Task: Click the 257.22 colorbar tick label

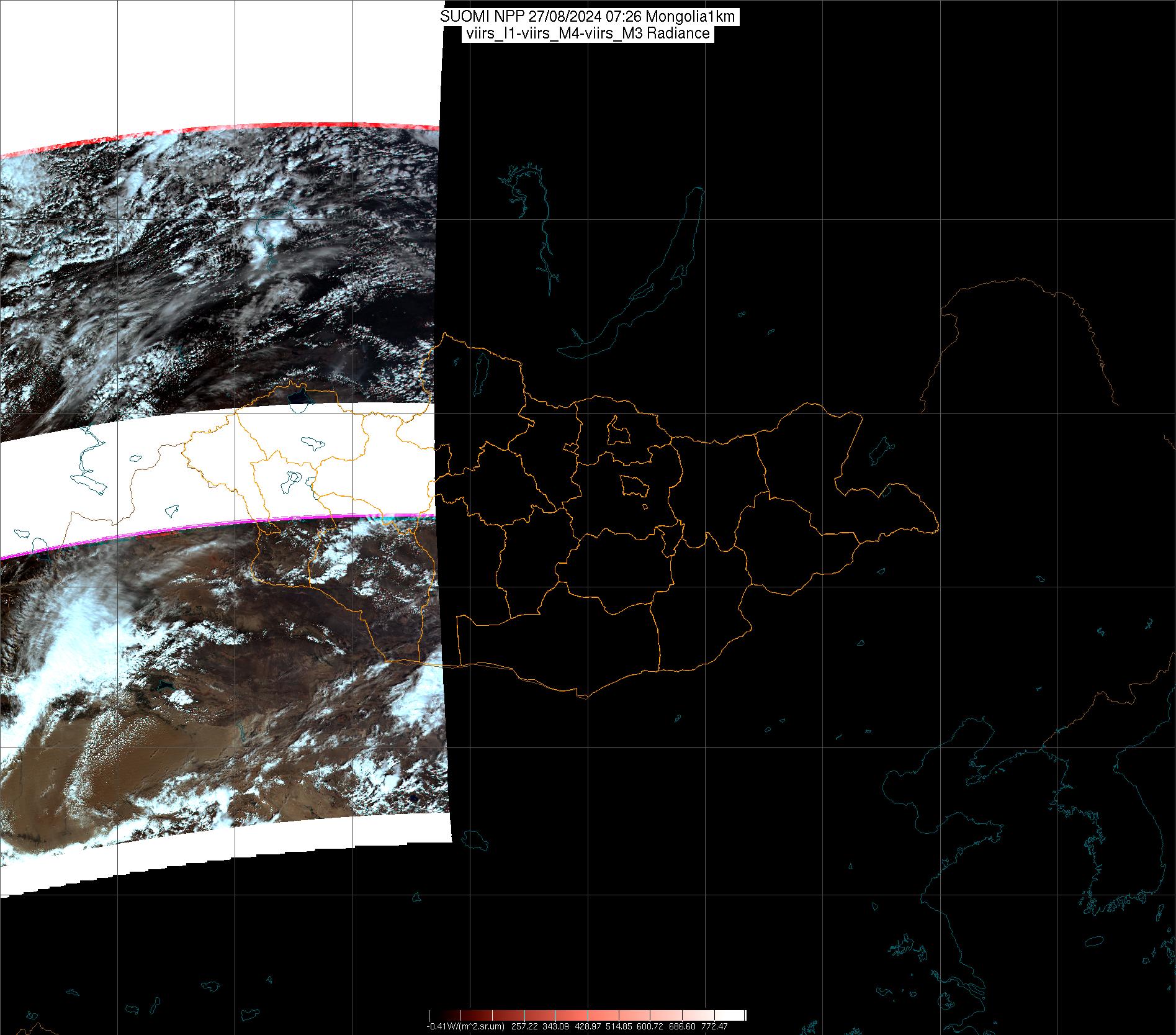Action: pos(525,1026)
